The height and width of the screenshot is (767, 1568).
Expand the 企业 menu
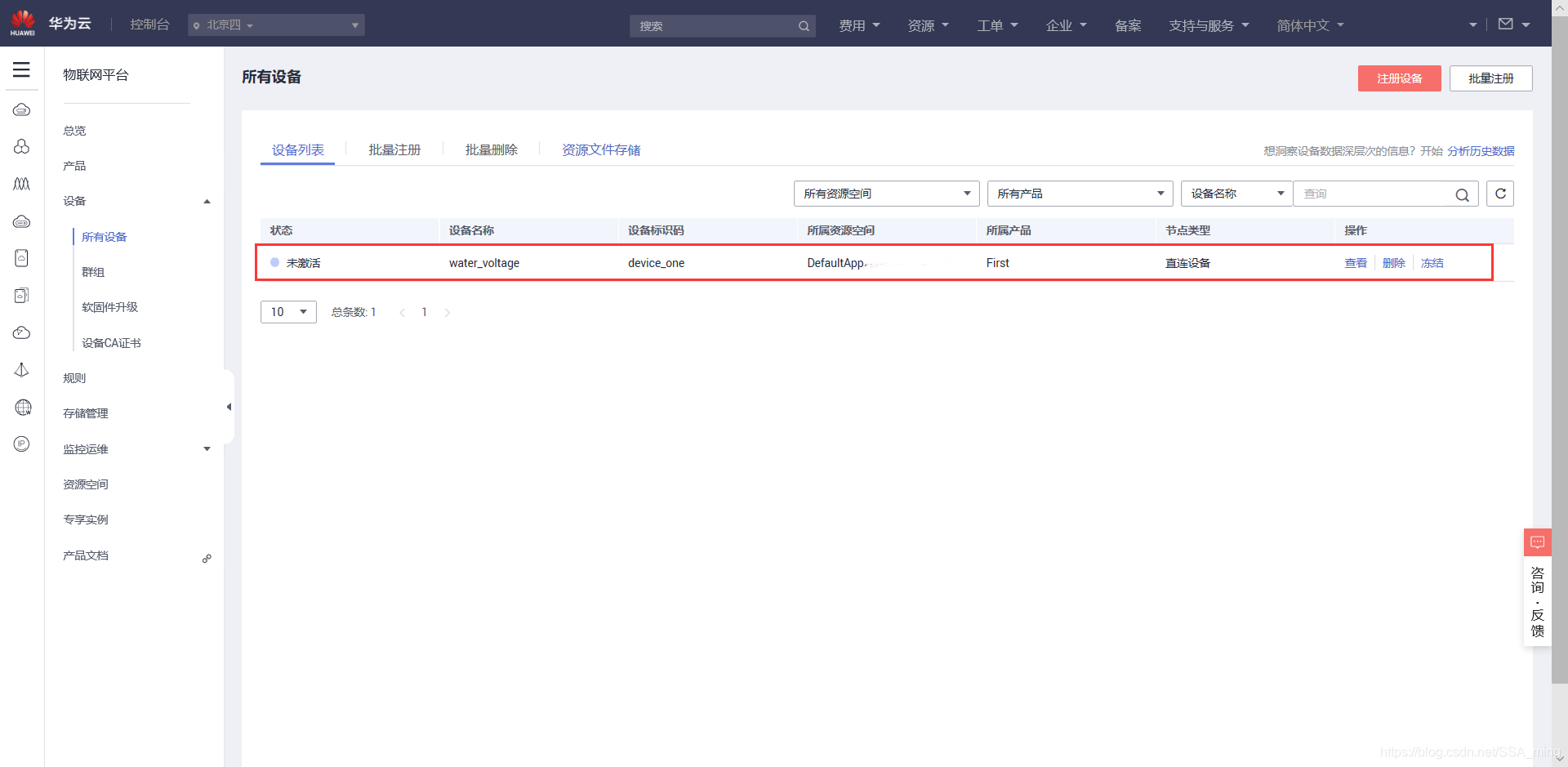tap(1067, 25)
